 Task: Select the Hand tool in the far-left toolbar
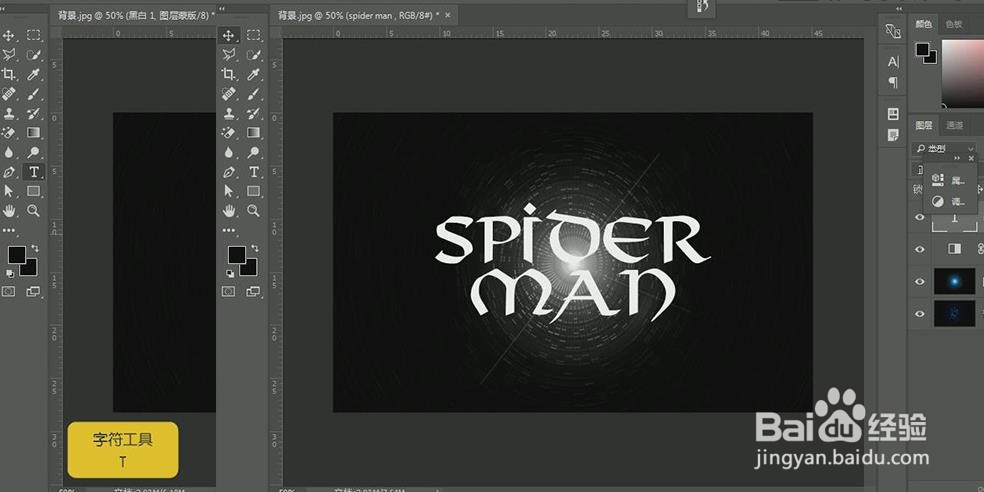[9, 210]
